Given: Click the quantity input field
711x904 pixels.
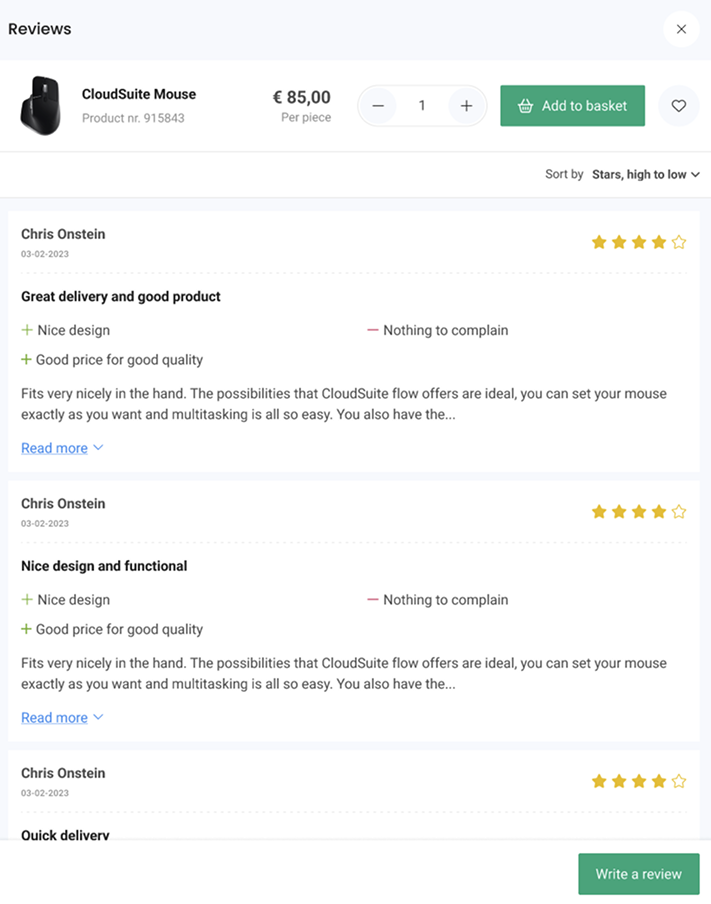Looking at the screenshot, I should coord(422,106).
